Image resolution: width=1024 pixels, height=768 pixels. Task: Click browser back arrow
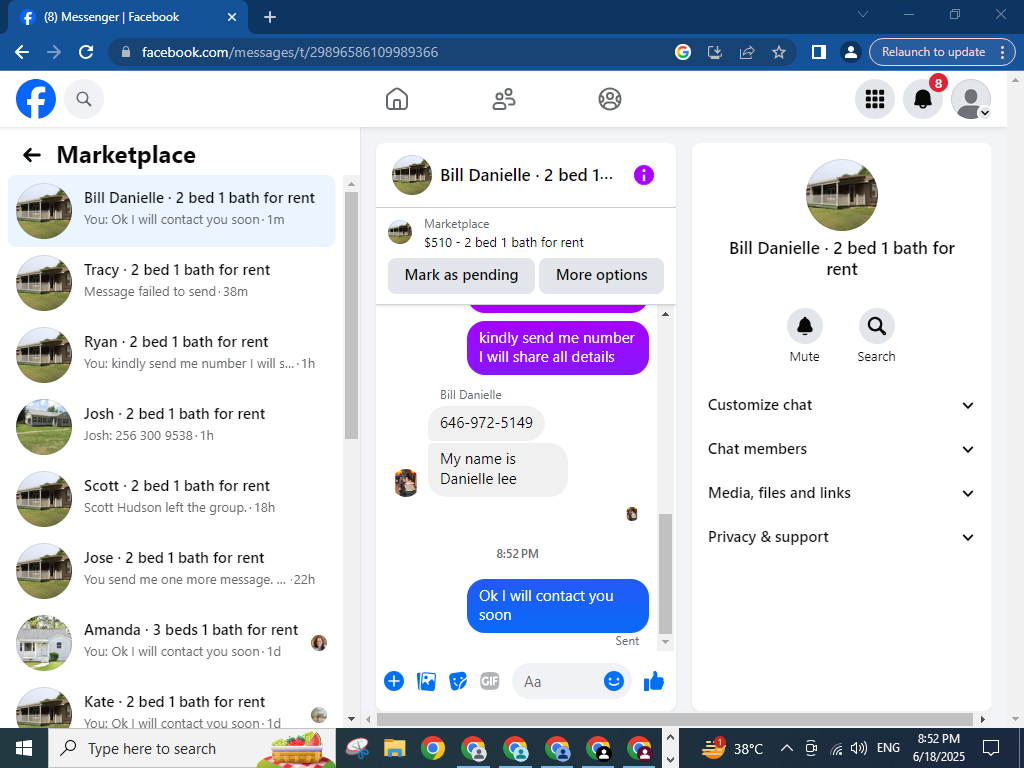click(22, 52)
